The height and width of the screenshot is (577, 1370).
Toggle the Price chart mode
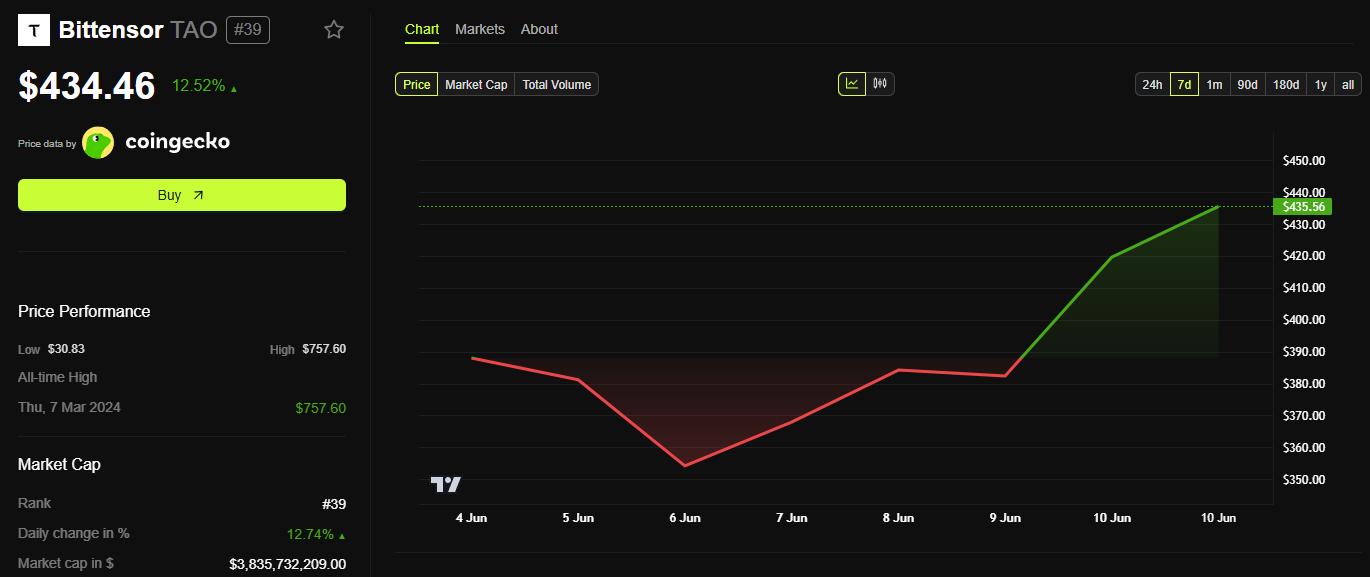[x=415, y=84]
